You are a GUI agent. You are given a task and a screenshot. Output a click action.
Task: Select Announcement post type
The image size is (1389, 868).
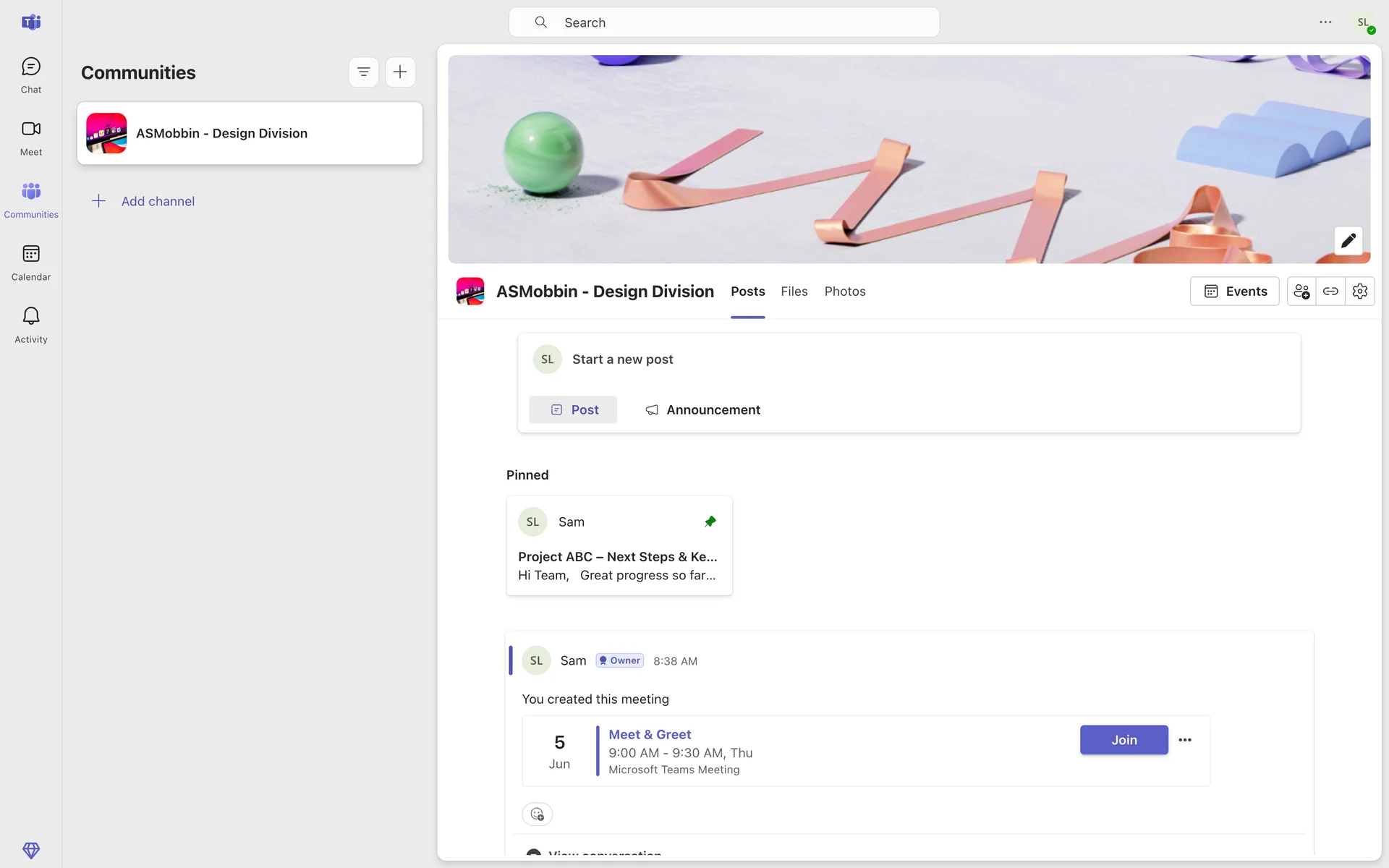(702, 410)
